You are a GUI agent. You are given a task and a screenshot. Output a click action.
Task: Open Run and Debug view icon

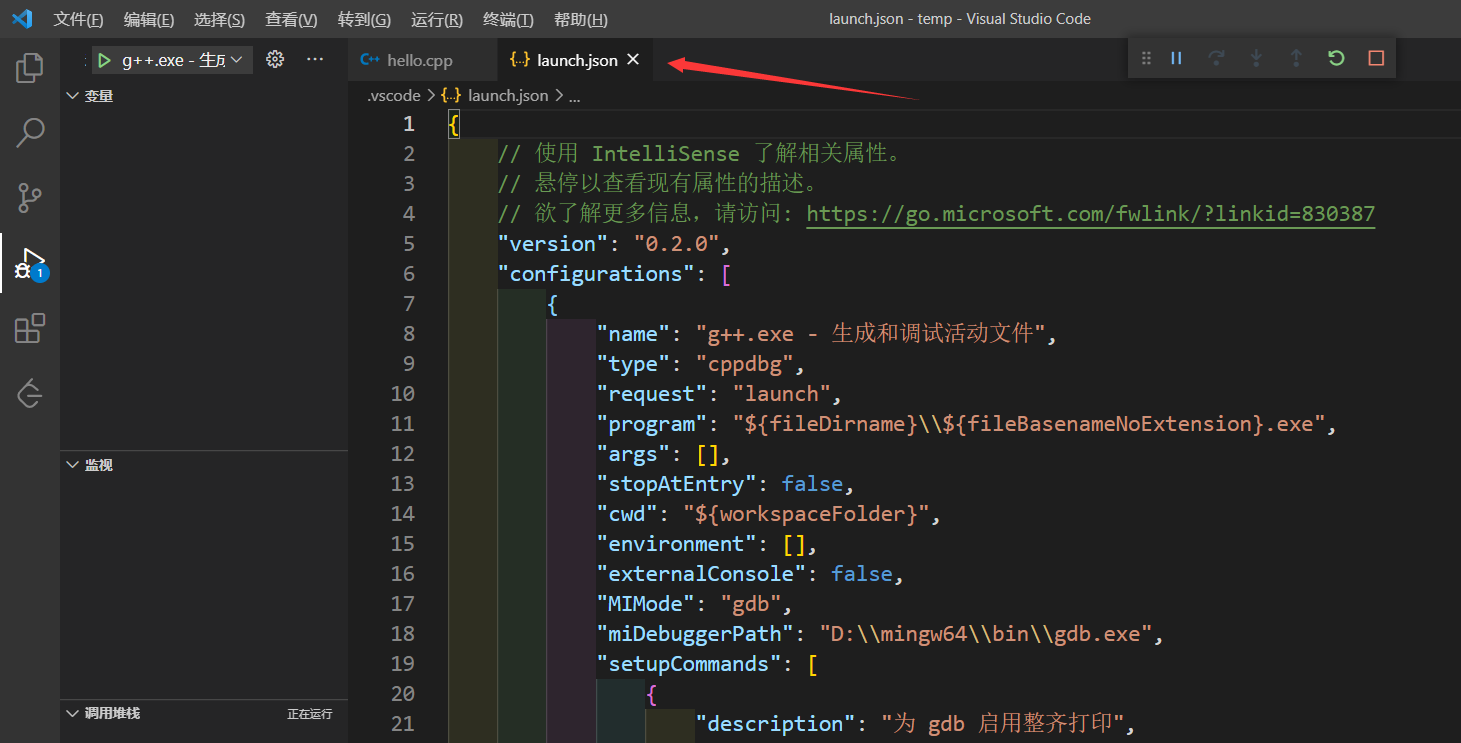[x=30, y=263]
